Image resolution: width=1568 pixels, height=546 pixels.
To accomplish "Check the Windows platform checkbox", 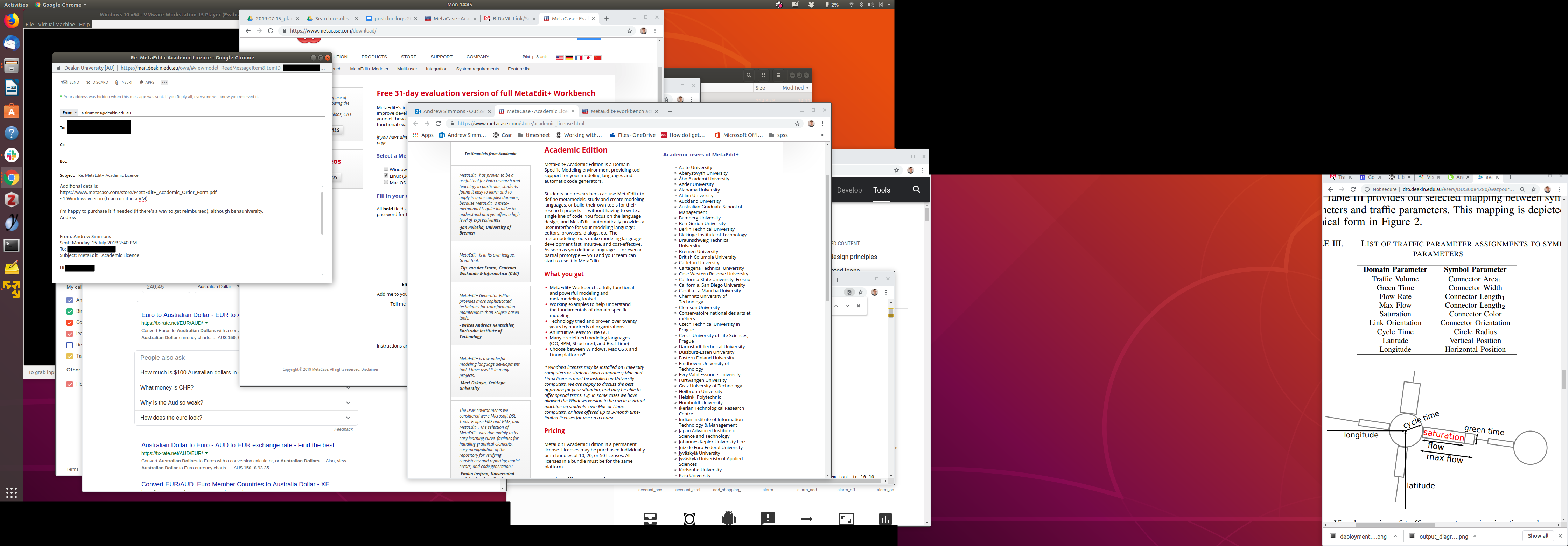I will [386, 169].
